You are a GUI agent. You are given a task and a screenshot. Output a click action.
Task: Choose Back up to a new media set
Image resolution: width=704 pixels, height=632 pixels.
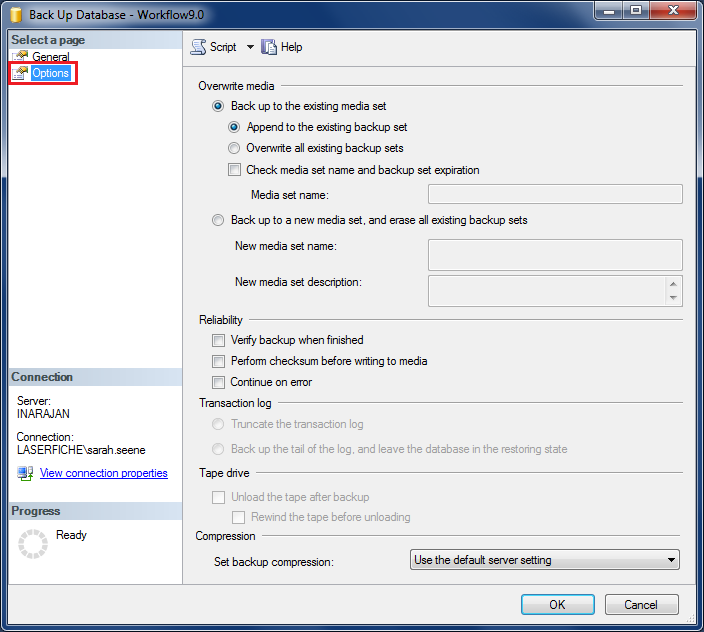click(219, 220)
